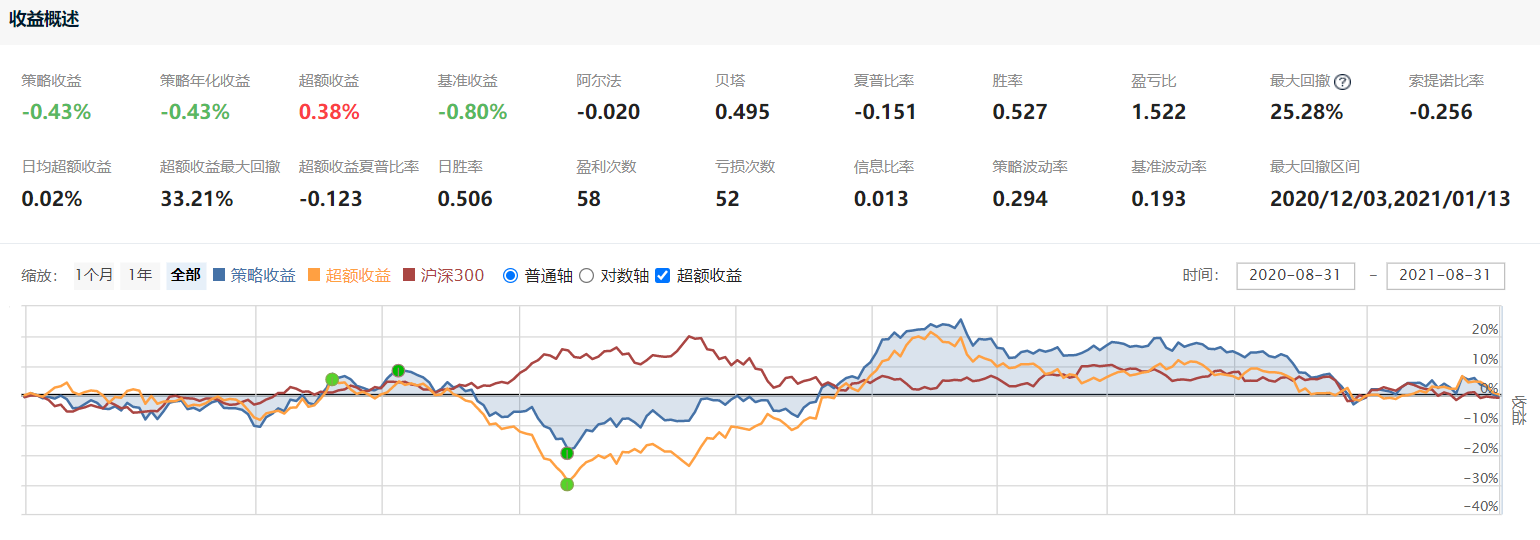This screenshot has width=1540, height=540.
Task: Zoom chart to 1个月 range
Action: 94,275
